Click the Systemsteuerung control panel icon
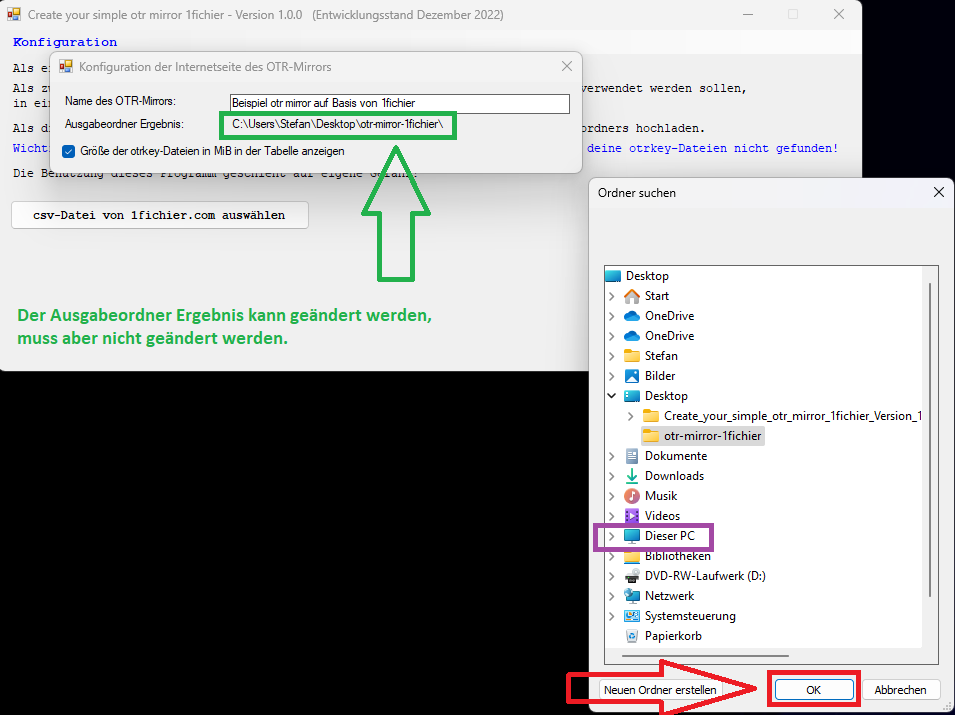The height and width of the screenshot is (715, 955). point(631,616)
